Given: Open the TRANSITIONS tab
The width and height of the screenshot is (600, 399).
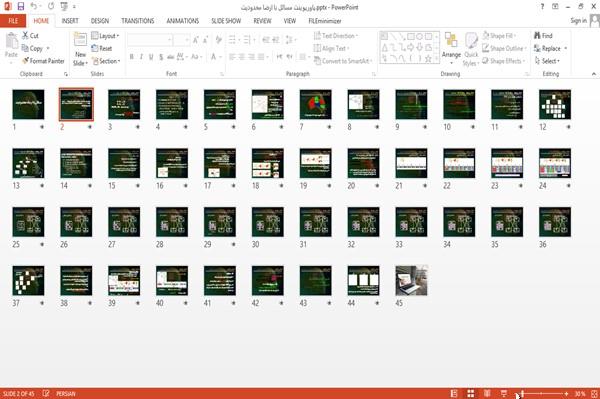Looking at the screenshot, I should click(x=138, y=21).
